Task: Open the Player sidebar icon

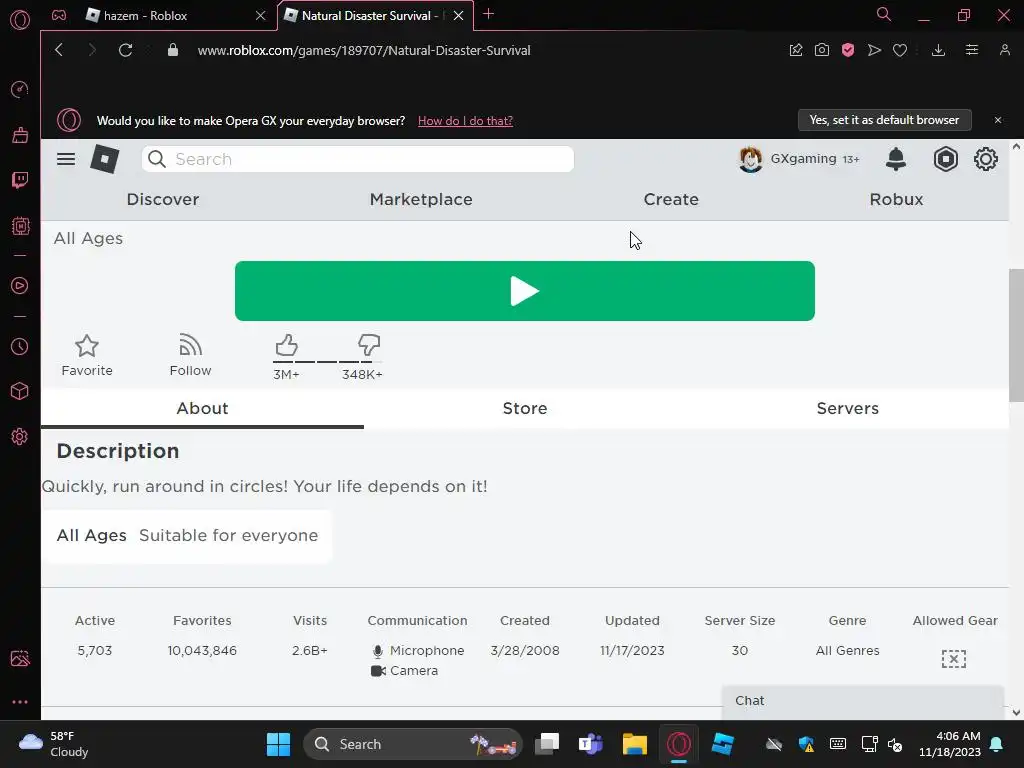Action: pyautogui.click(x=20, y=285)
